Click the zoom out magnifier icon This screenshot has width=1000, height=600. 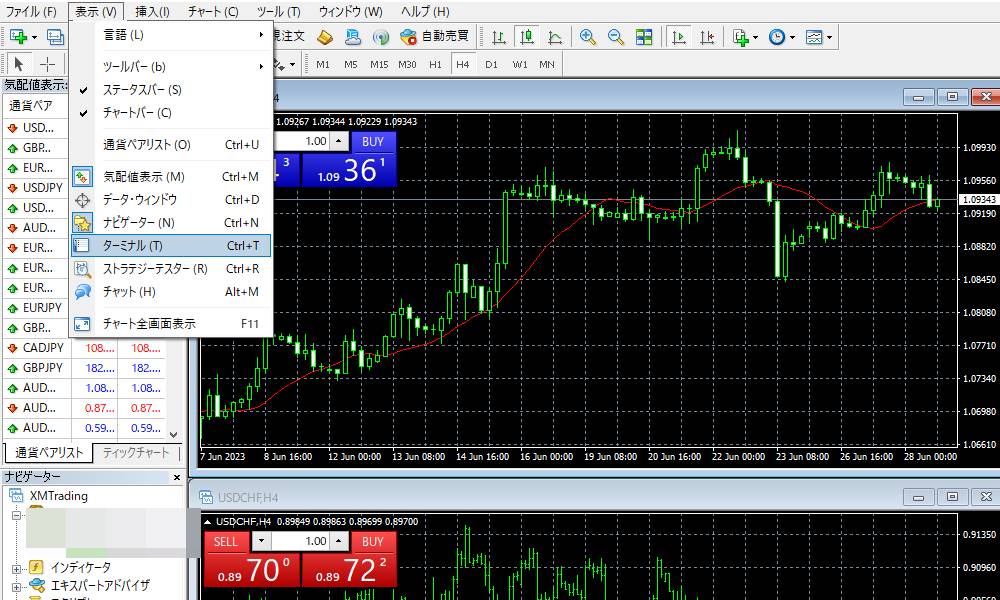(616, 37)
